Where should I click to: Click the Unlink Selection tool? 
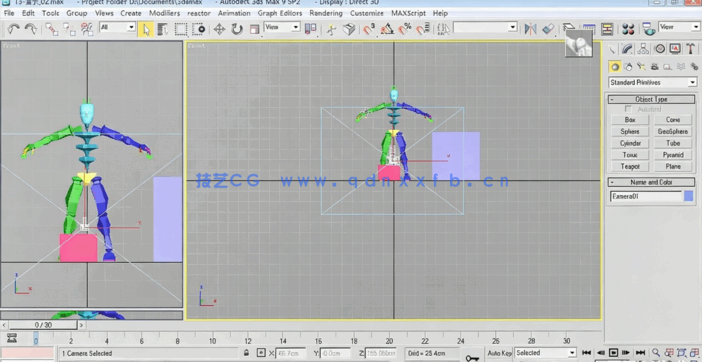69,29
